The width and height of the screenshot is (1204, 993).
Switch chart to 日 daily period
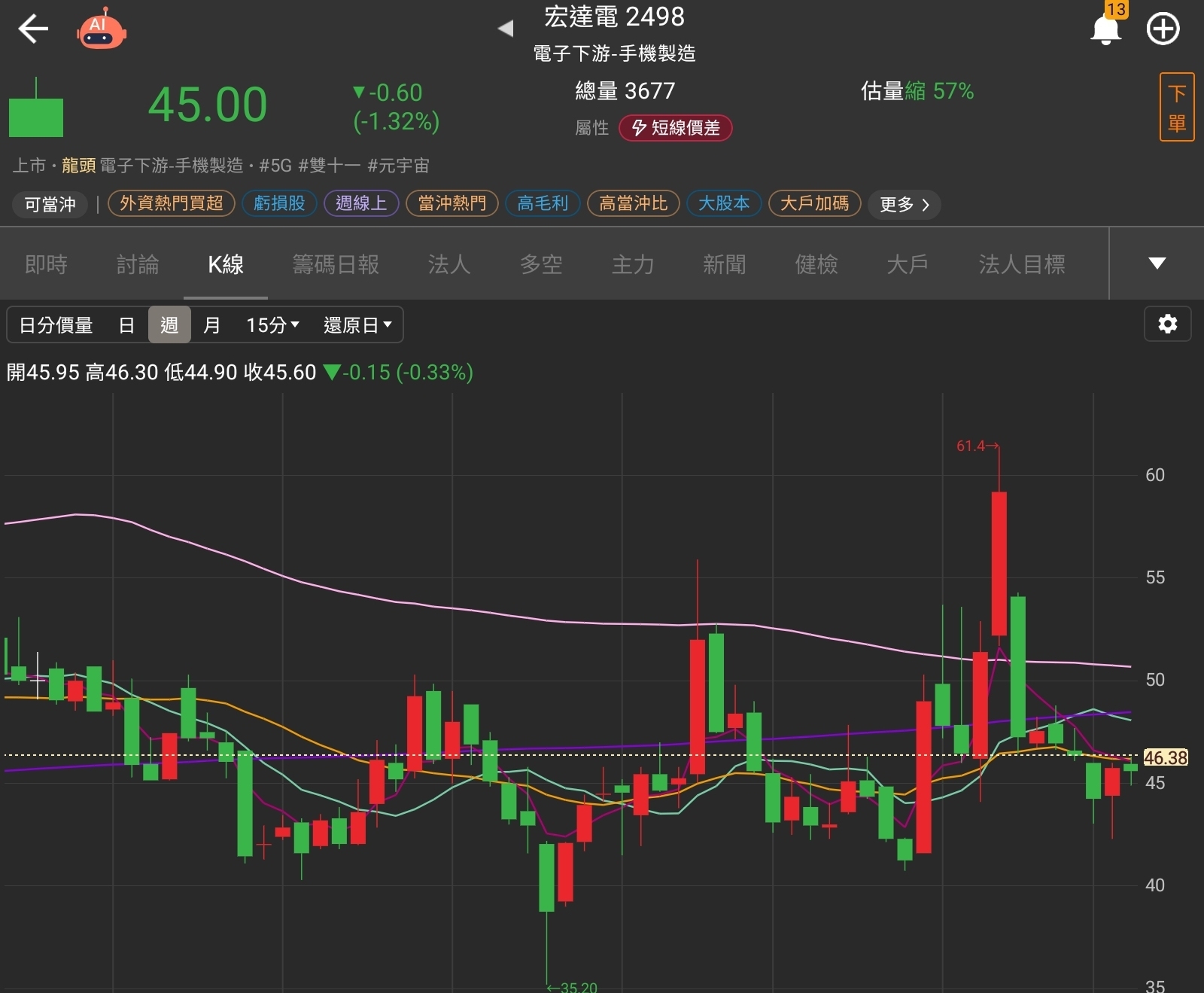coord(126,325)
